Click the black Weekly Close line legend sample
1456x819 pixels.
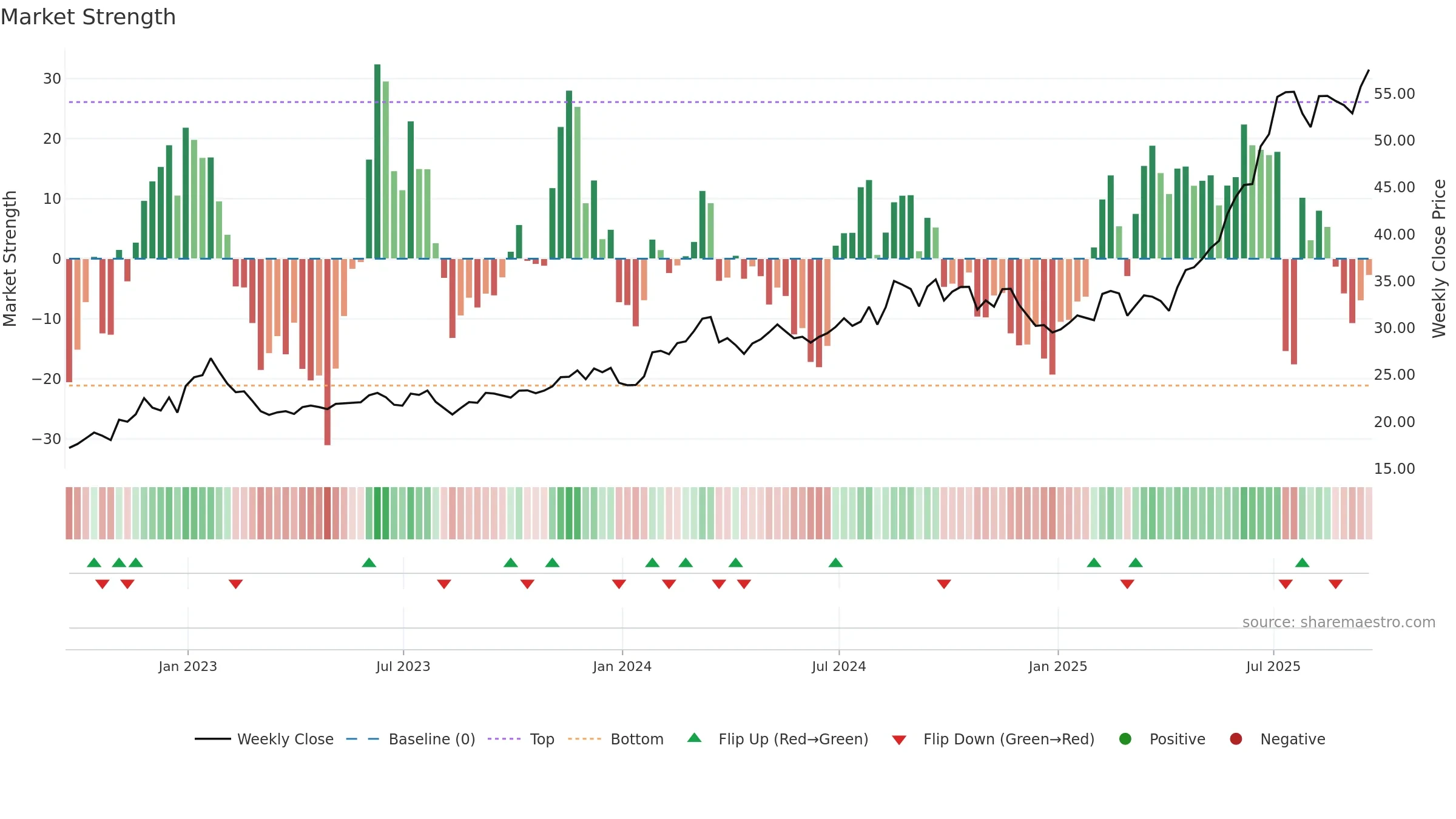[212, 739]
